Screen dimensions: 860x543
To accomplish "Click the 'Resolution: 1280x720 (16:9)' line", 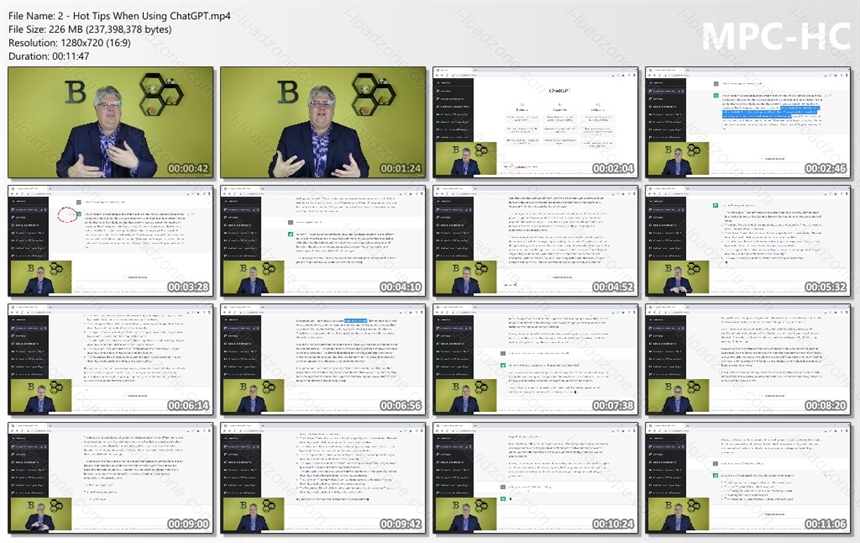I will (x=69, y=43).
